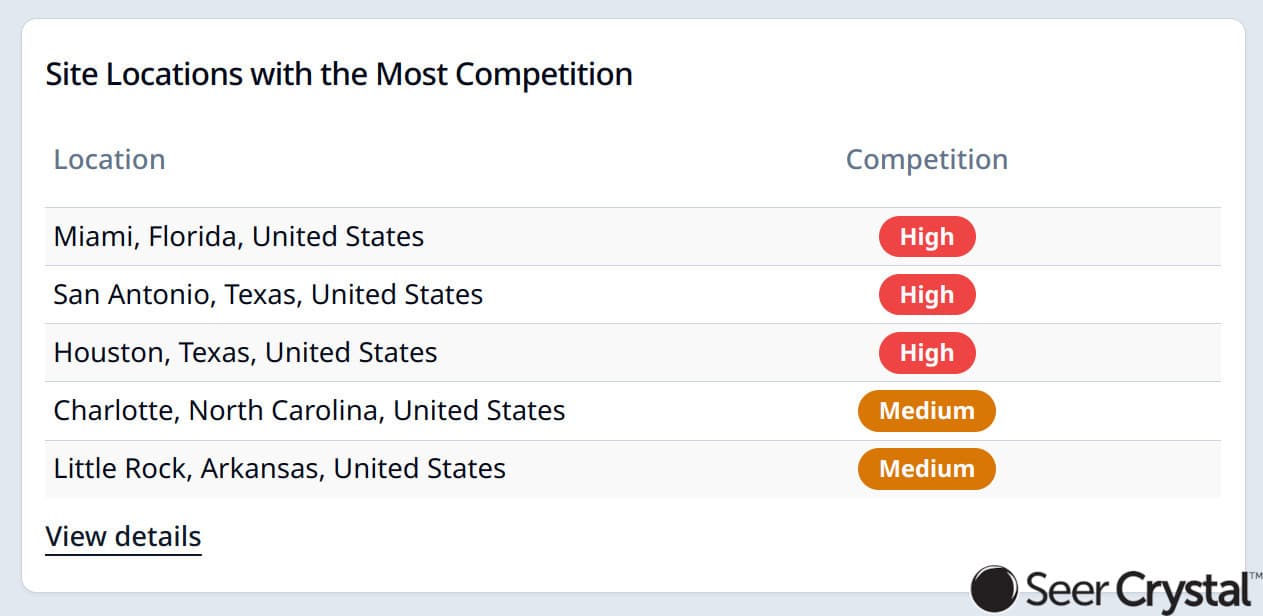Select the Medium badge for Little Rock
The height and width of the screenshot is (616, 1263).
pos(927,469)
